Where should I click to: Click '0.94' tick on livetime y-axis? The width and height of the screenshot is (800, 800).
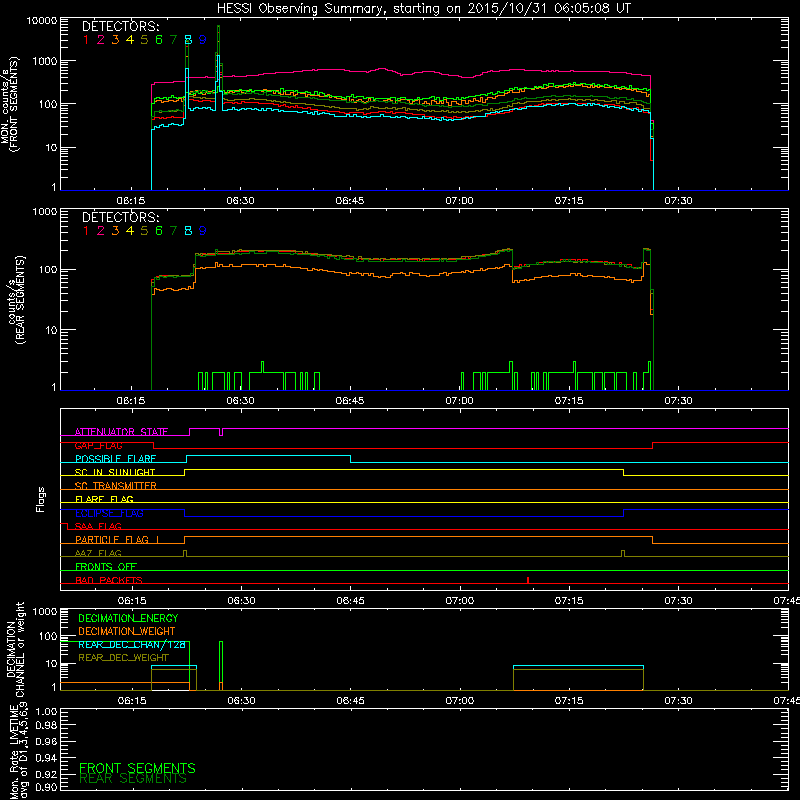(46, 758)
